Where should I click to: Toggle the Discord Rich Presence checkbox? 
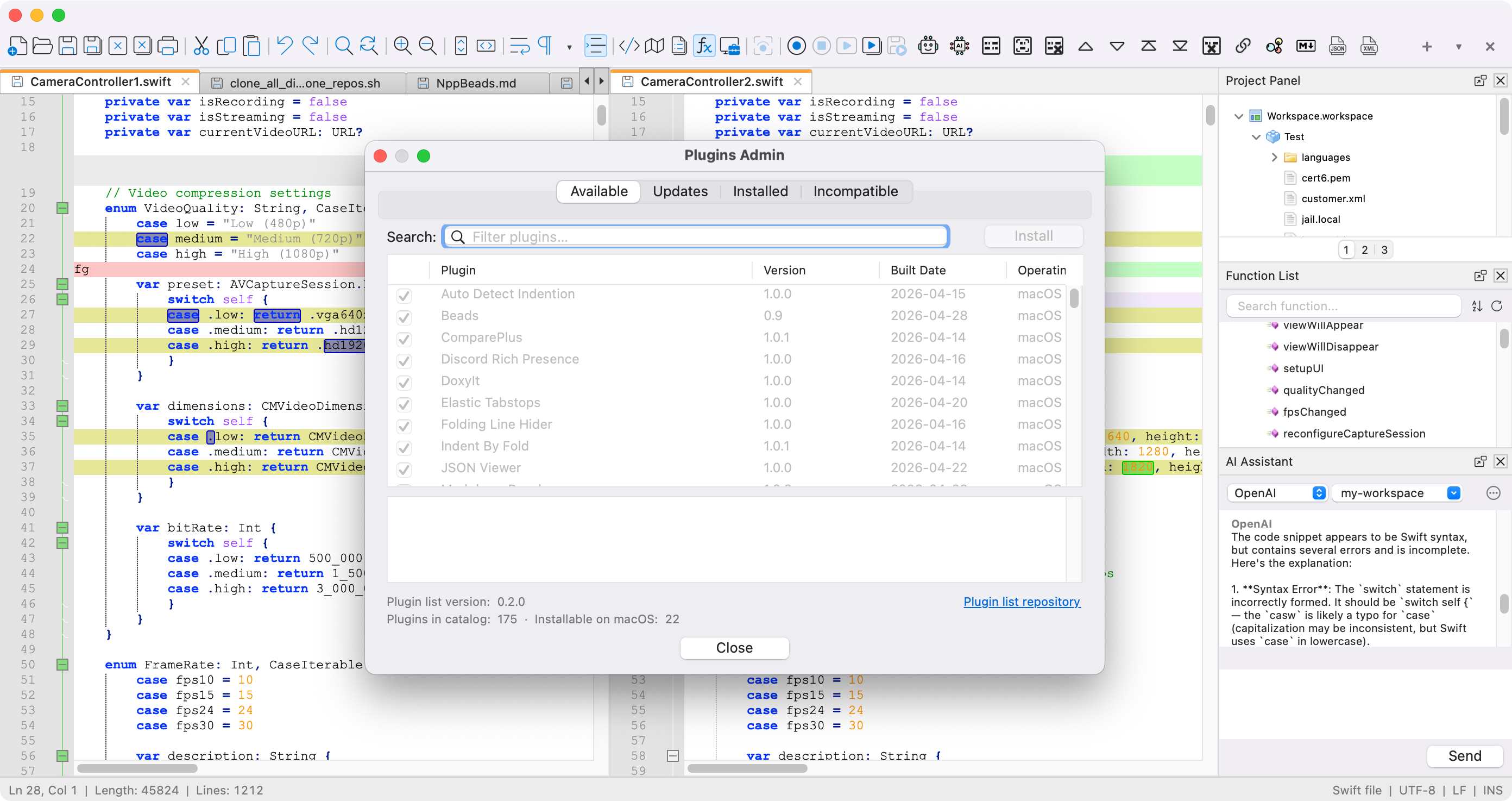(404, 361)
